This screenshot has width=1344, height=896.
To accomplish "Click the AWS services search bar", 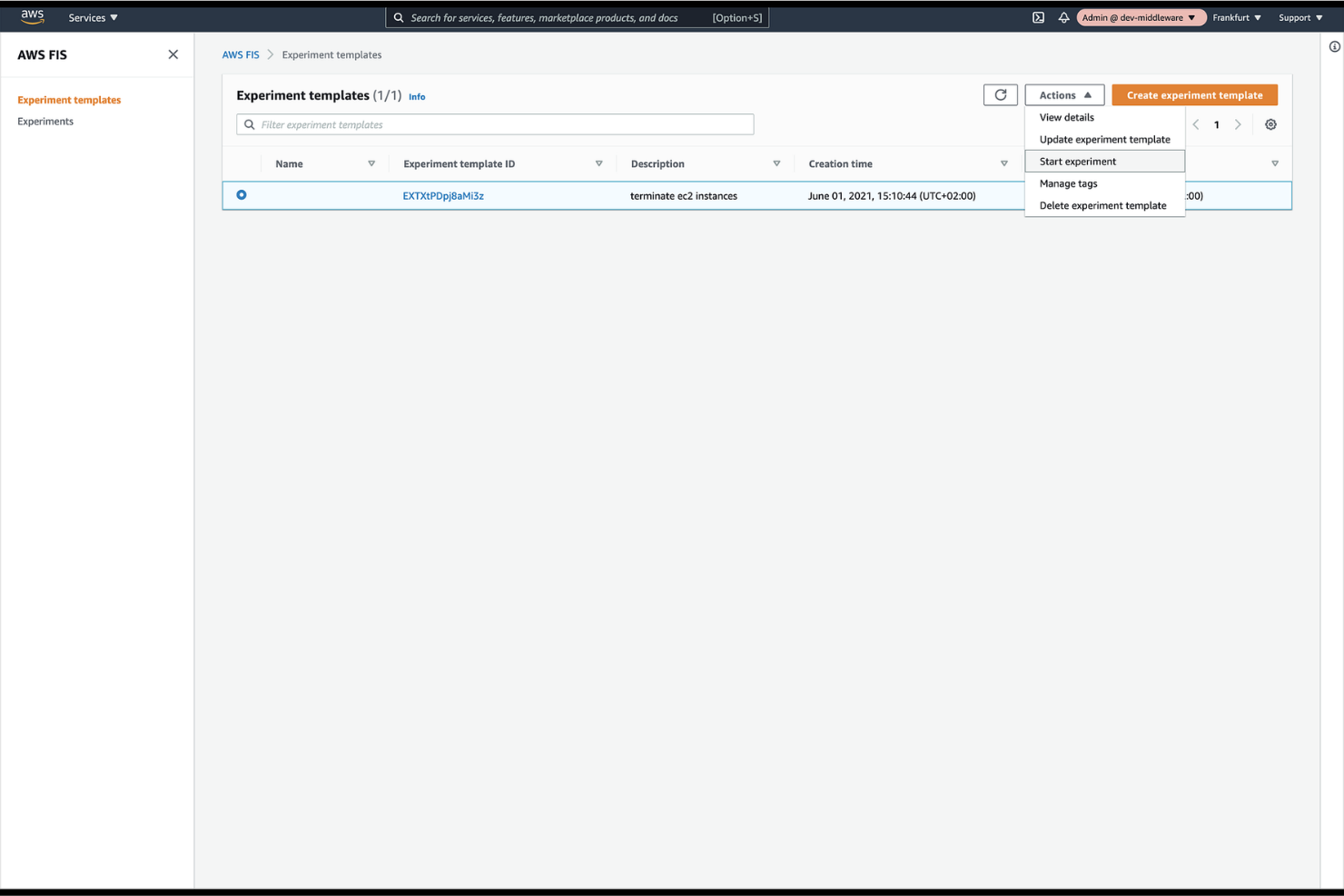I will point(577,17).
